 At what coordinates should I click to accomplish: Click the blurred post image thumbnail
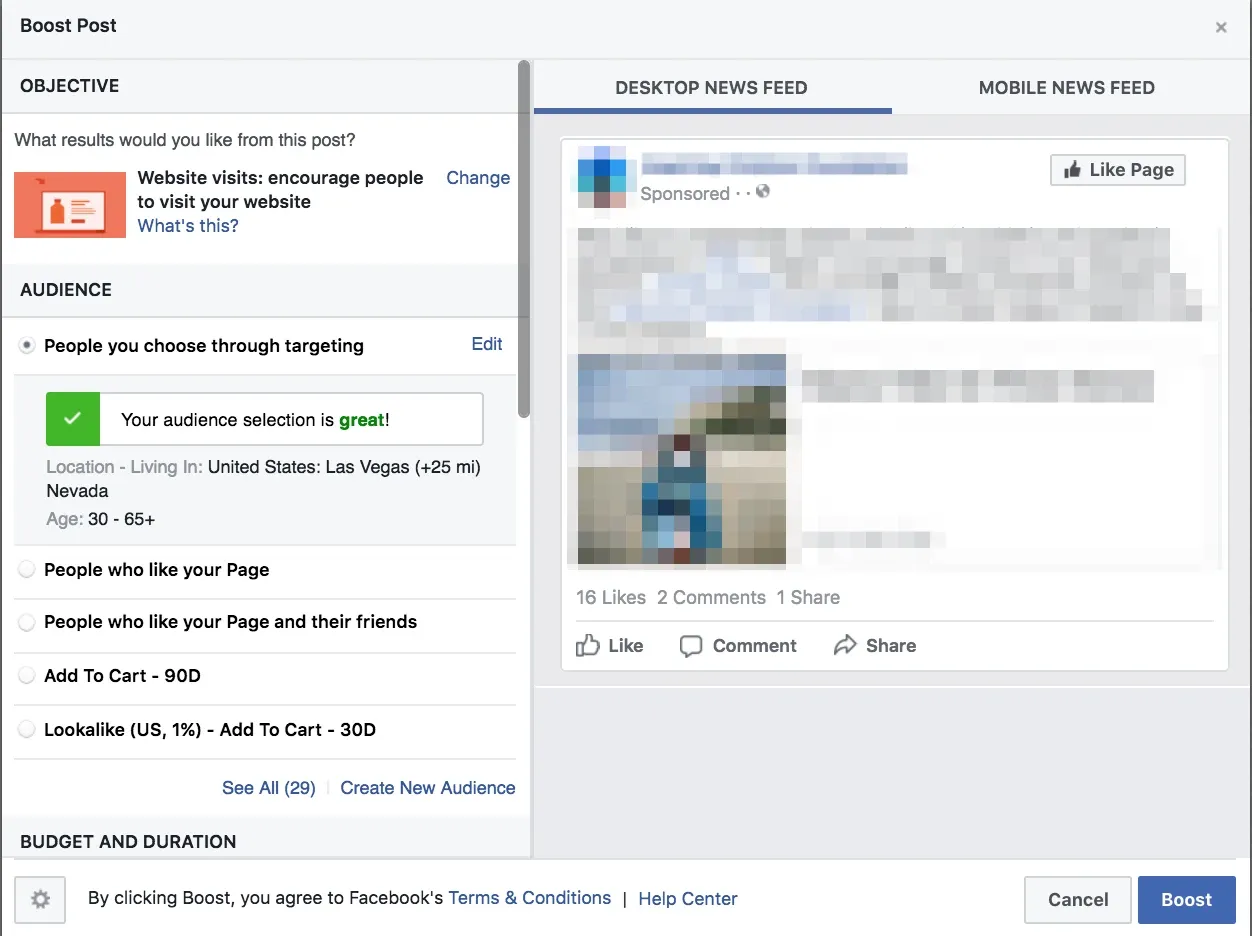[682, 461]
